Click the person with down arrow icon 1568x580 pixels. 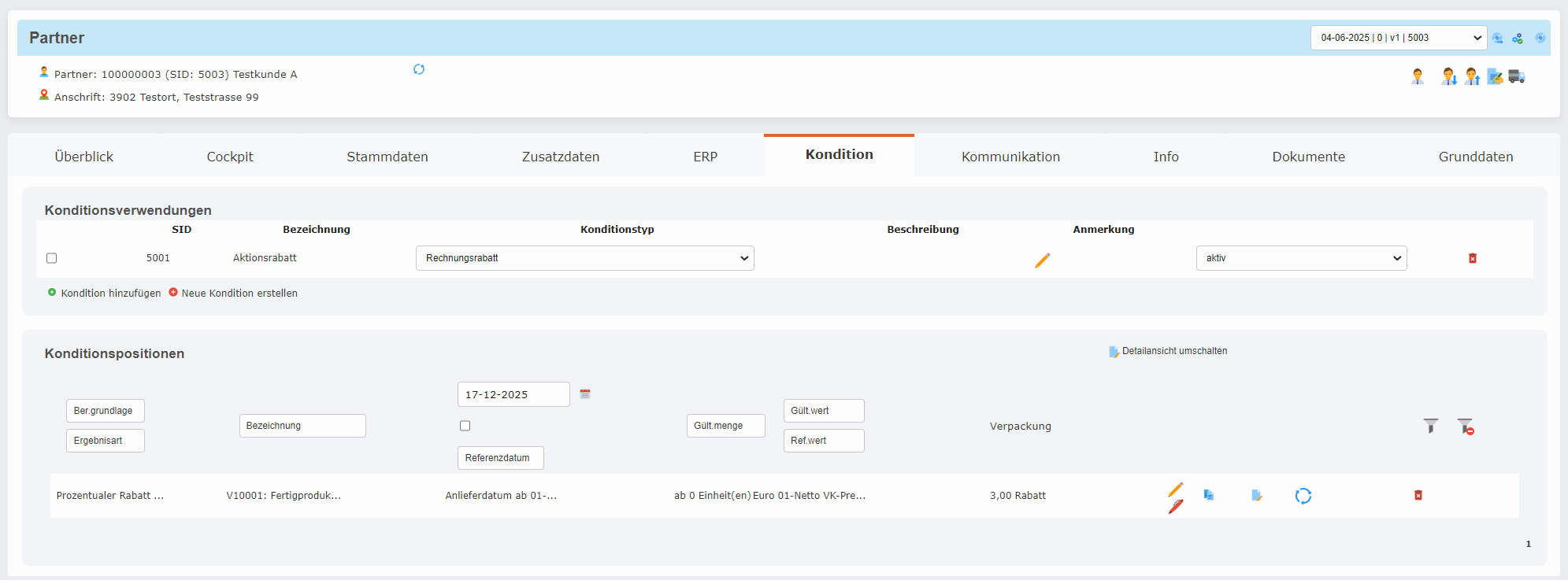click(x=1448, y=76)
